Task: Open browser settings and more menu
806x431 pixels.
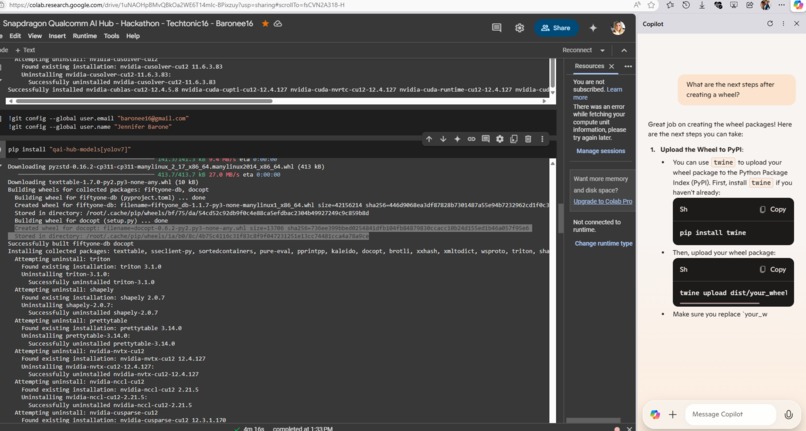Action: (781, 5)
